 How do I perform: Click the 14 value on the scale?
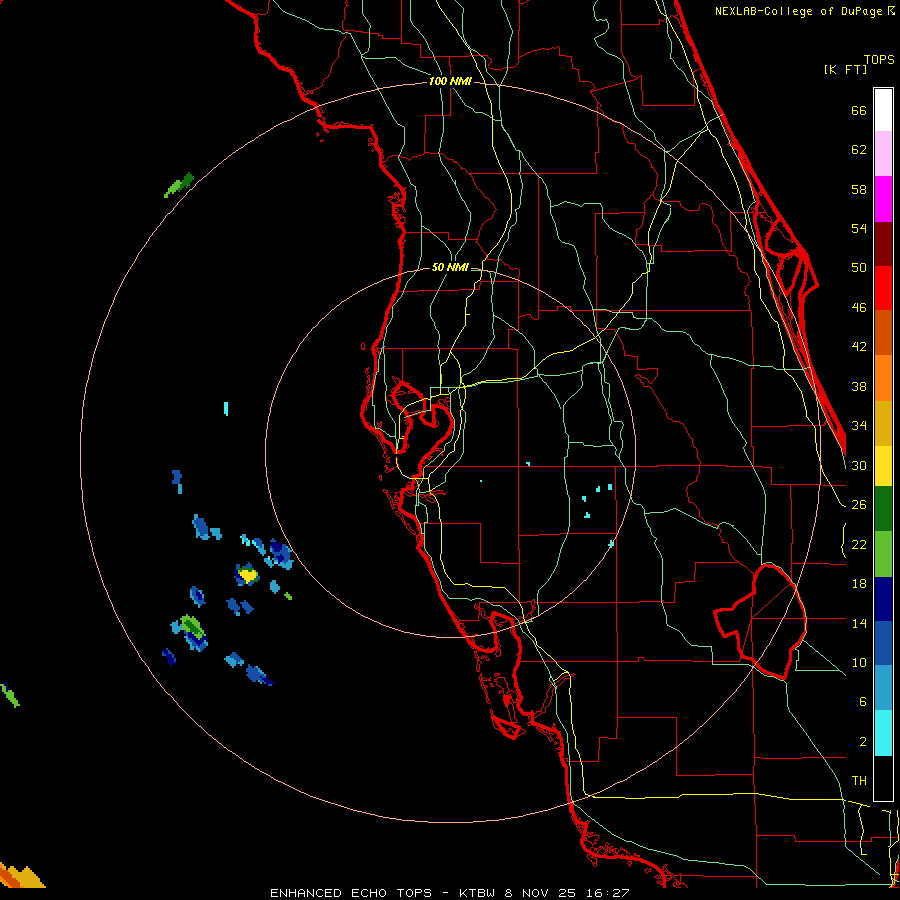[x=859, y=623]
